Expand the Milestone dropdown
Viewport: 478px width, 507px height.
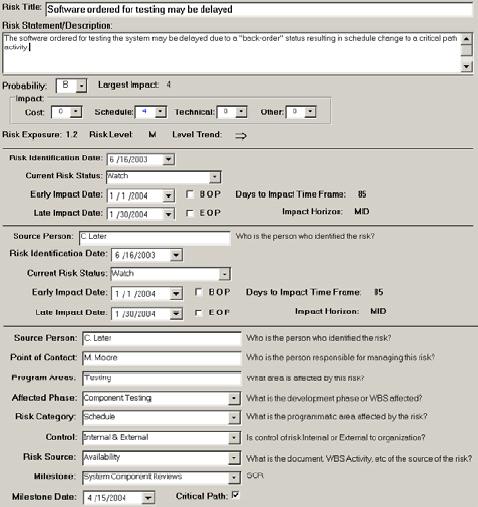point(234,477)
